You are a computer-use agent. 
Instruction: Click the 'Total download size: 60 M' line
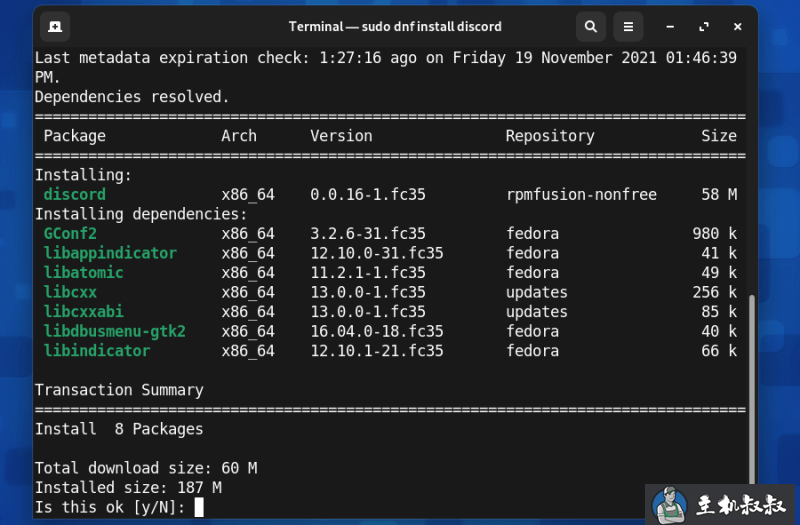click(x=146, y=468)
